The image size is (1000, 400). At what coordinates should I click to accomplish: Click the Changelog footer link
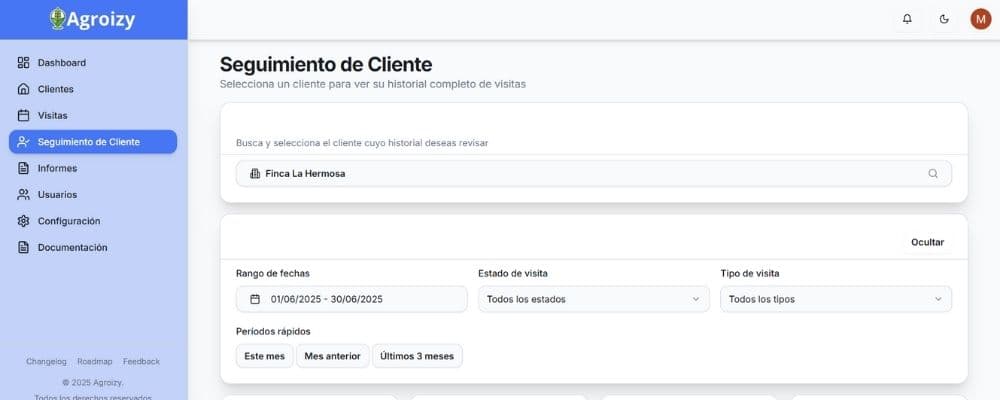coord(46,361)
